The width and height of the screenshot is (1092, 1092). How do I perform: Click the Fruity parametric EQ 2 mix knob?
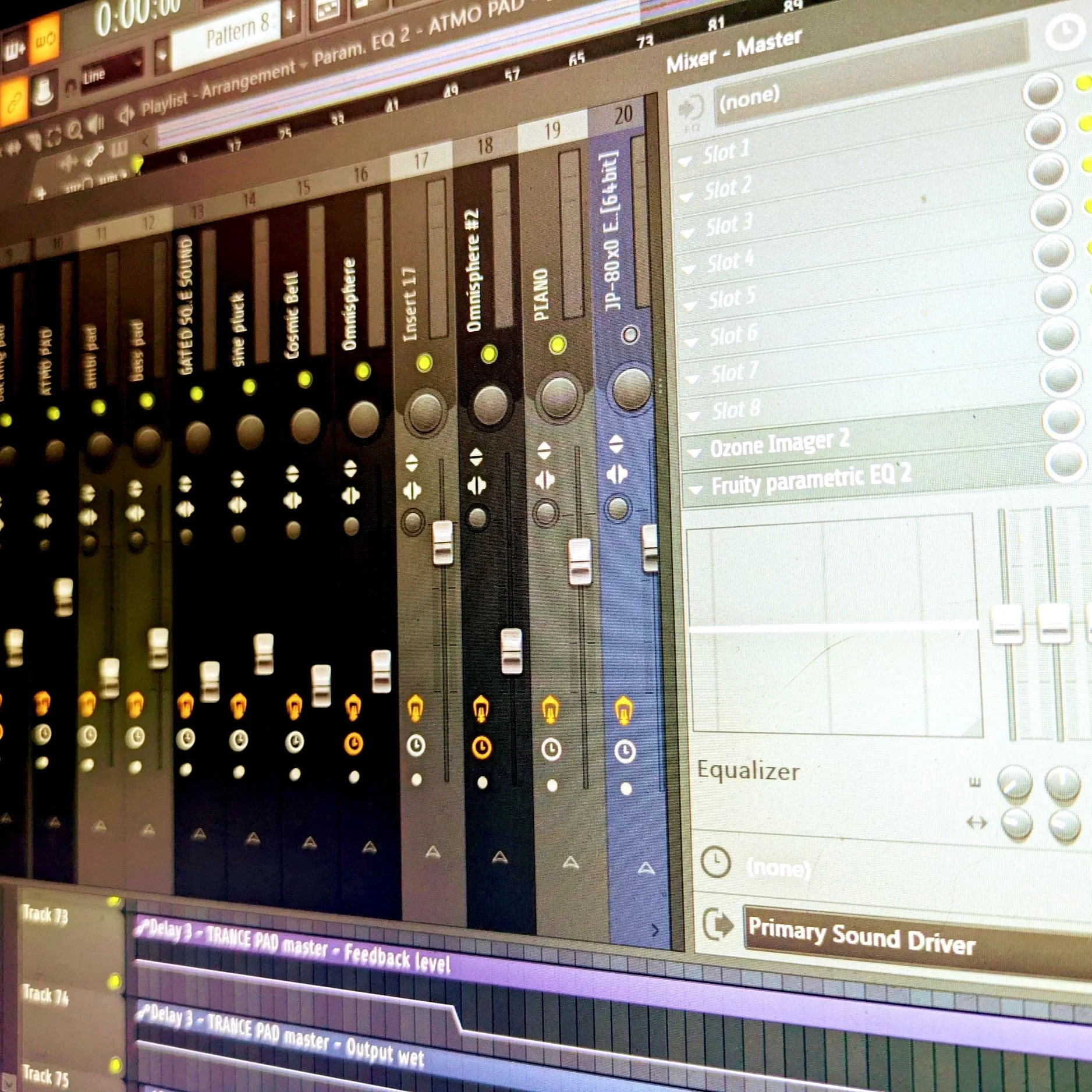point(1065,462)
